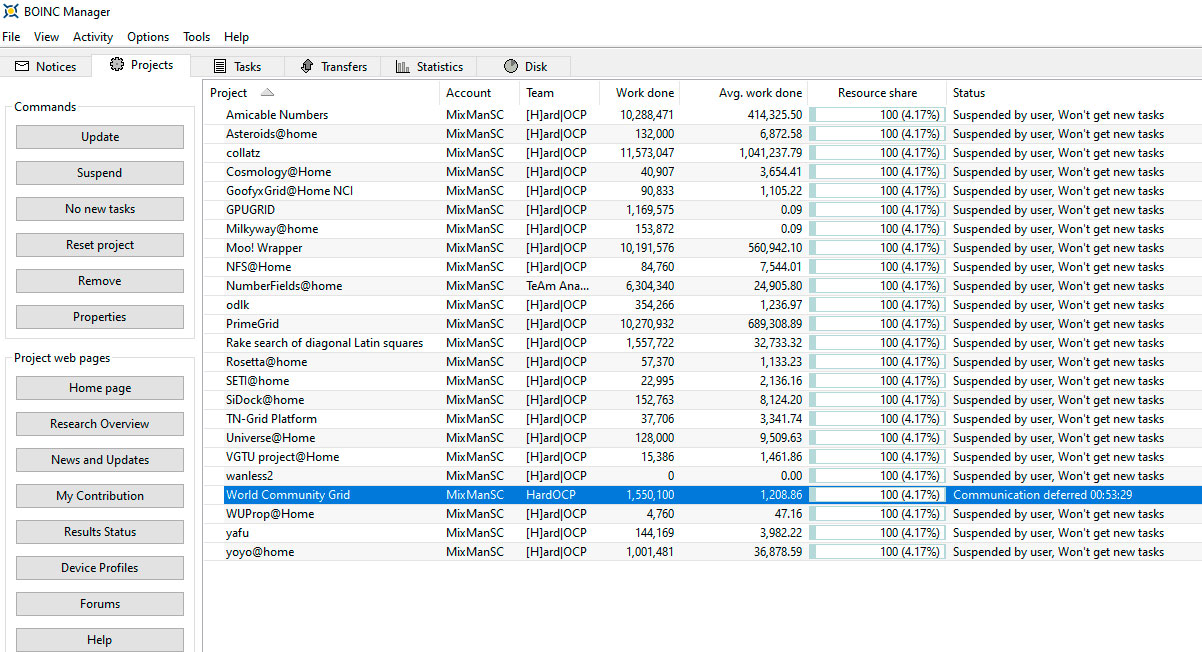Open the Activity menu
Image resolution: width=1202 pixels, height=652 pixels.
(x=93, y=37)
